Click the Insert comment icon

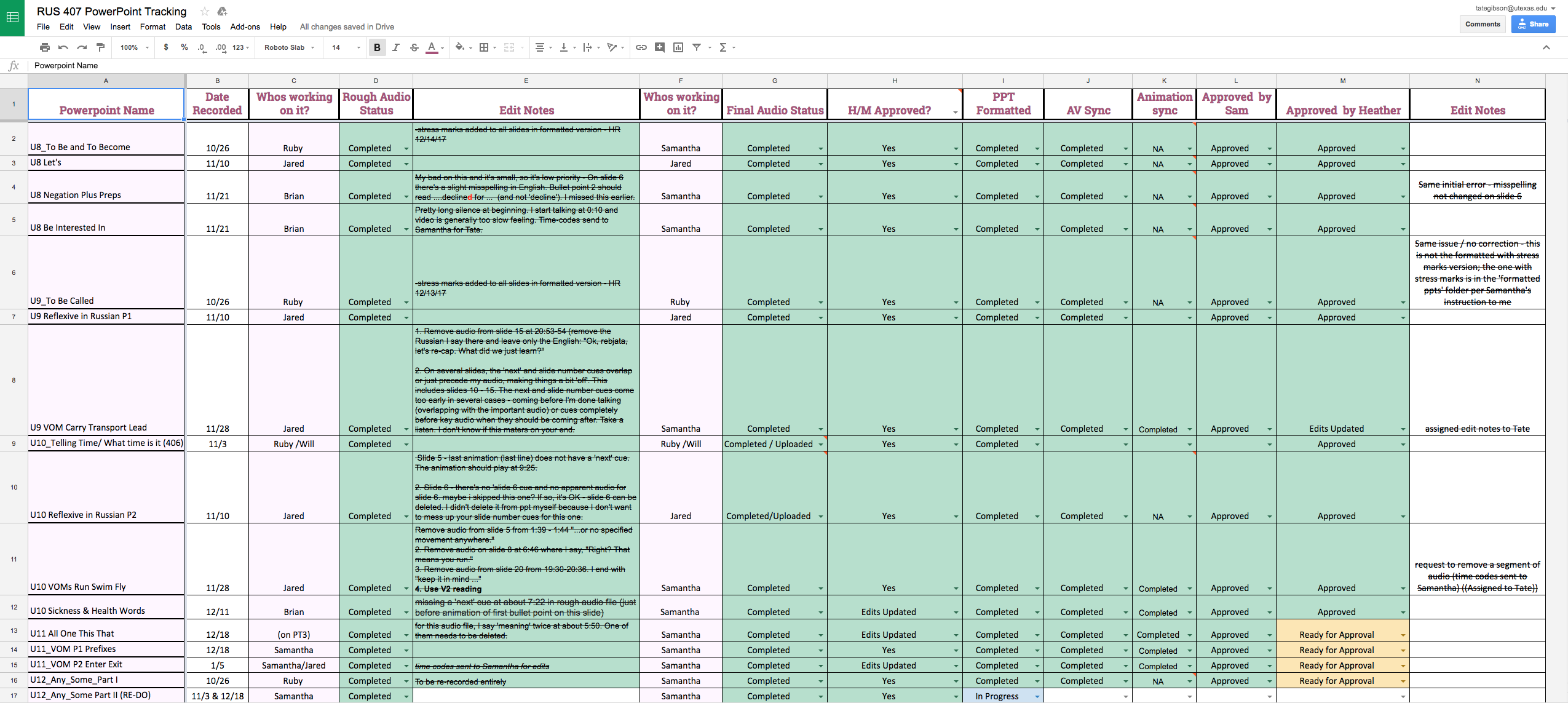[659, 47]
